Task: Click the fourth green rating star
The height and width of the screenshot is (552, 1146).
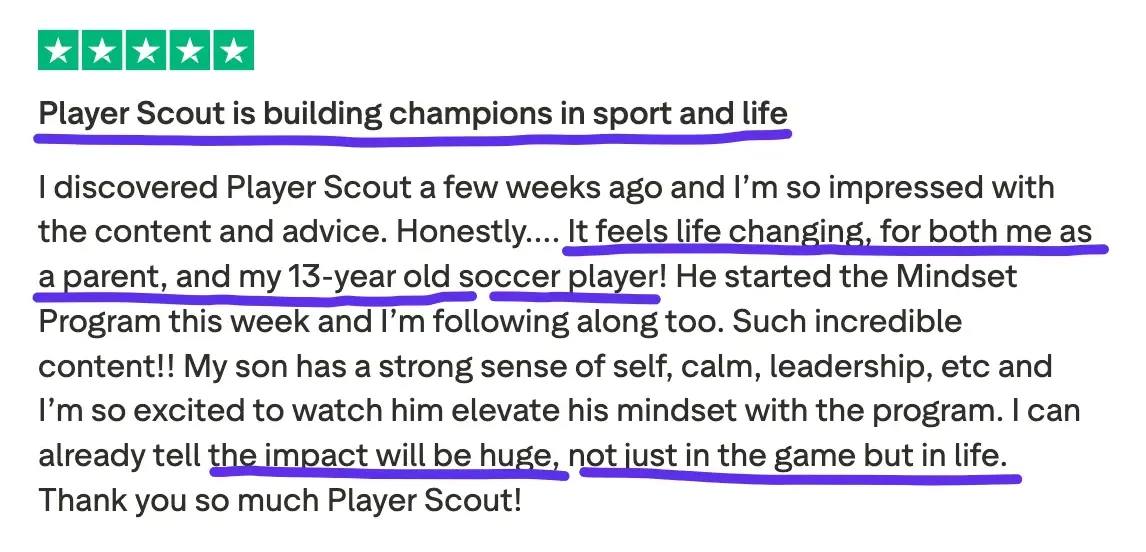Action: pyautogui.click(x=190, y=50)
